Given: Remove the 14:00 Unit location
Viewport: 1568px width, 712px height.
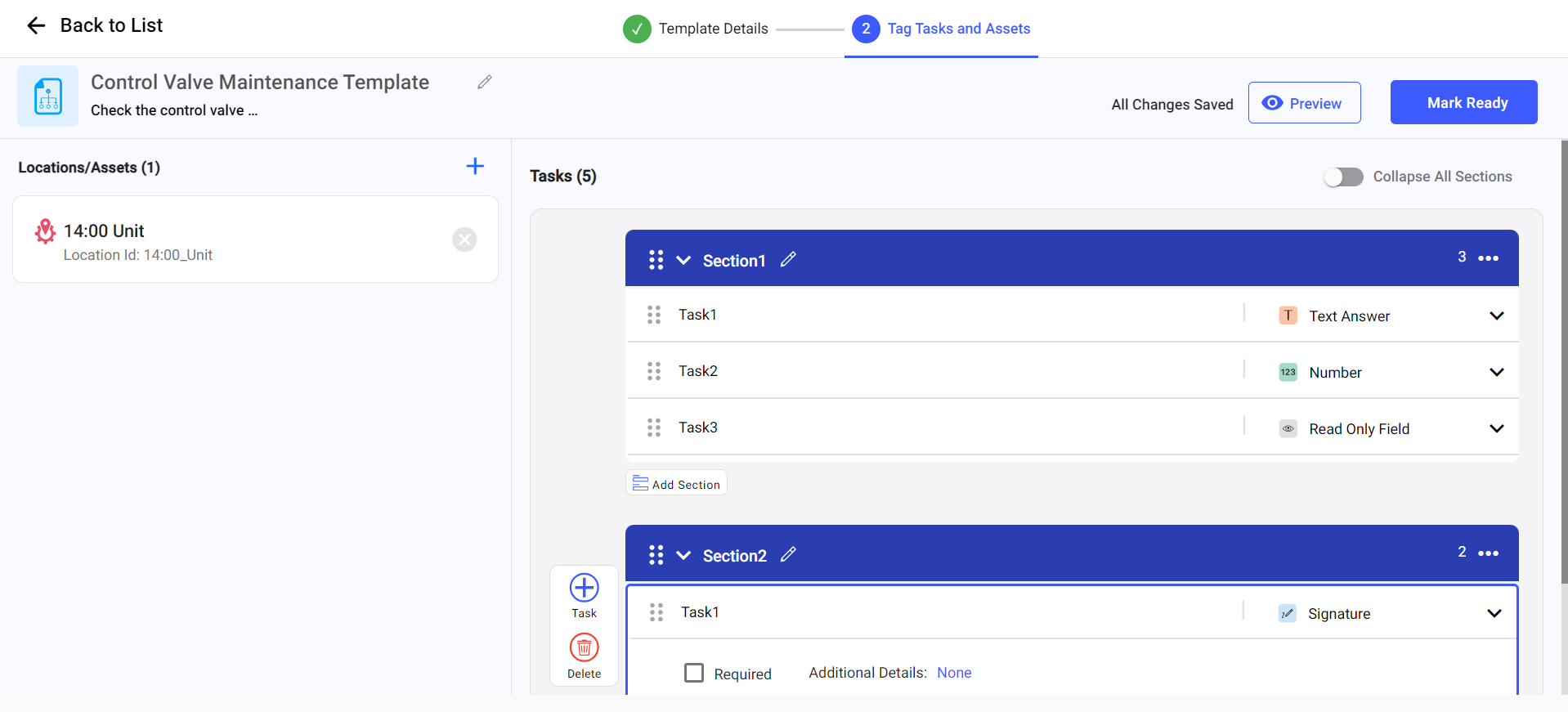Looking at the screenshot, I should (x=464, y=240).
